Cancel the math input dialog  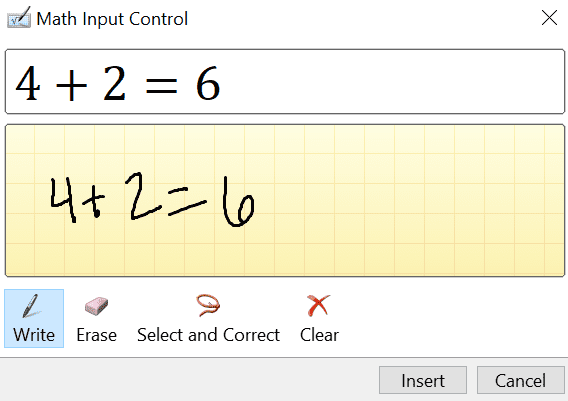tap(521, 380)
